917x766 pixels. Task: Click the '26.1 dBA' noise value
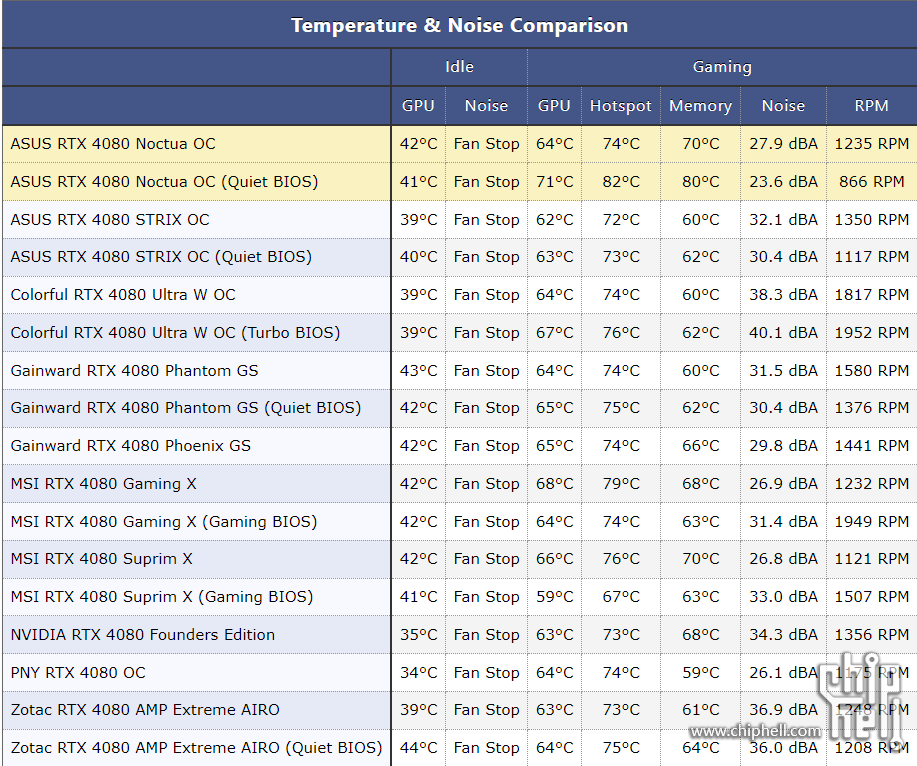click(x=784, y=672)
